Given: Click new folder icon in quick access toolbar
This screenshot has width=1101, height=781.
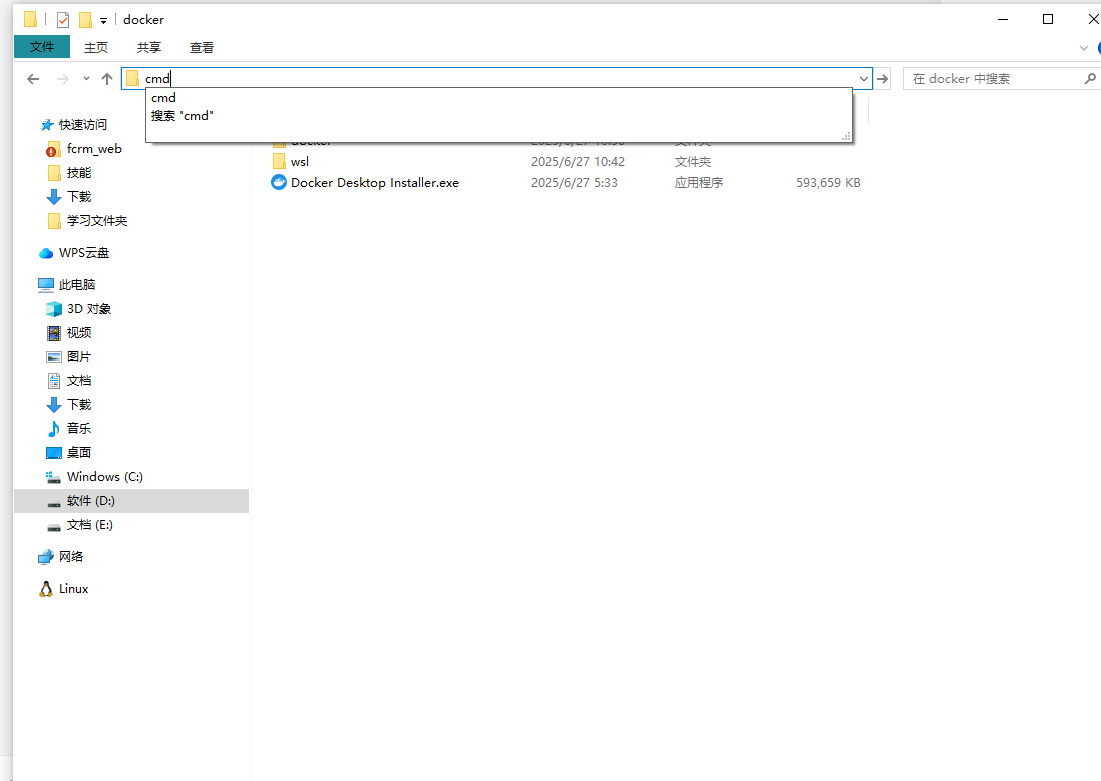Looking at the screenshot, I should (86, 20).
